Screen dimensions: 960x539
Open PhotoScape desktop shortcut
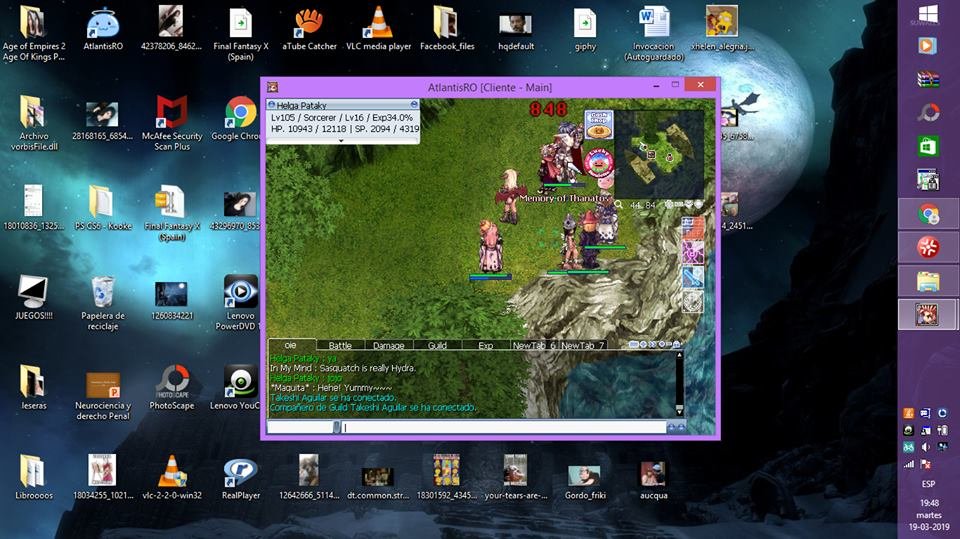(172, 388)
